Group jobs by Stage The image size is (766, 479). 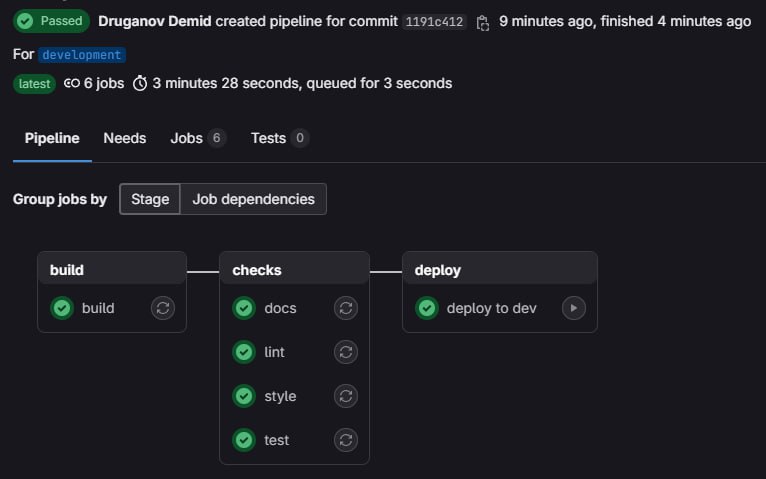tap(150, 199)
